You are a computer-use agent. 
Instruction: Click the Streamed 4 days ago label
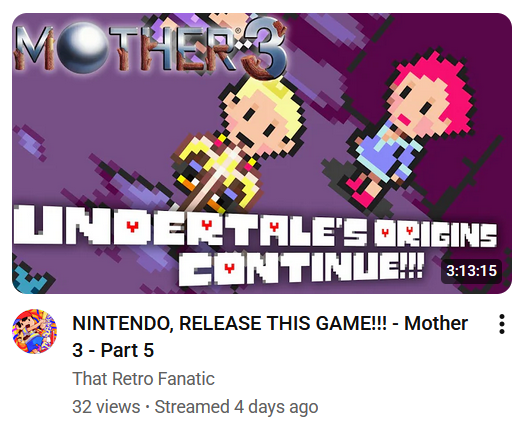pos(236,407)
